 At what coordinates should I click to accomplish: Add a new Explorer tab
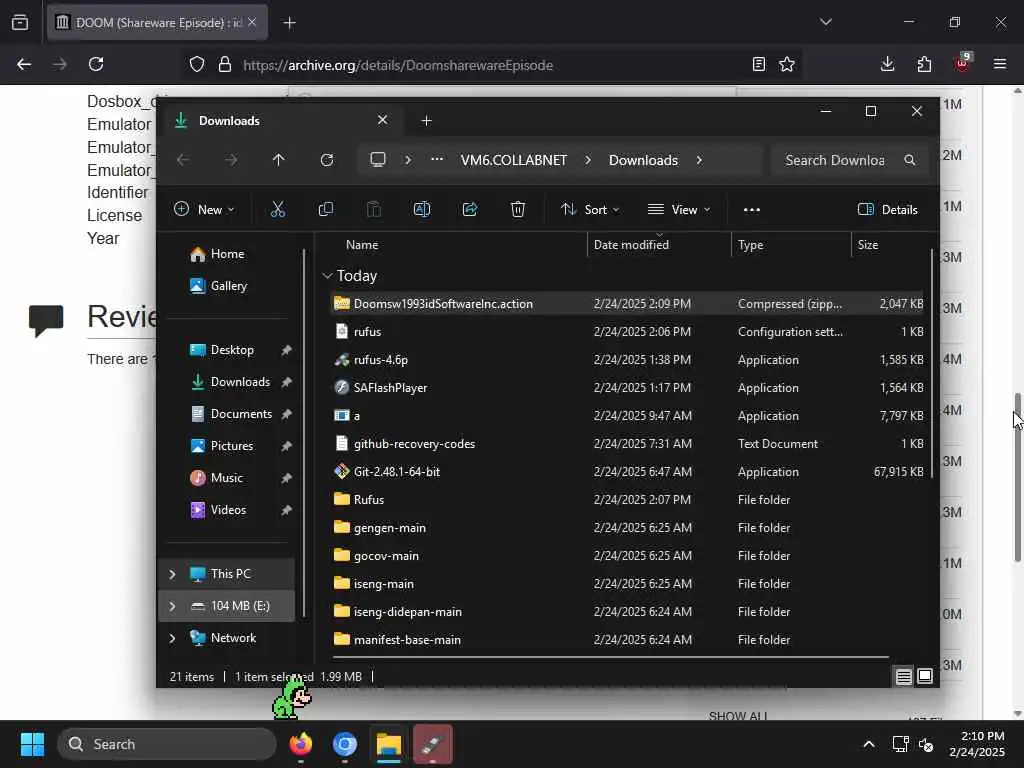pos(426,121)
